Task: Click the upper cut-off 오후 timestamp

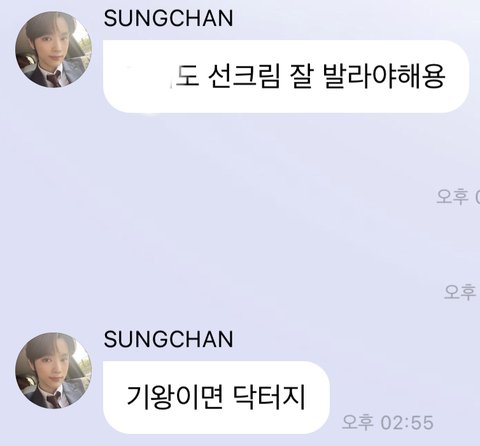Action: (x=458, y=197)
